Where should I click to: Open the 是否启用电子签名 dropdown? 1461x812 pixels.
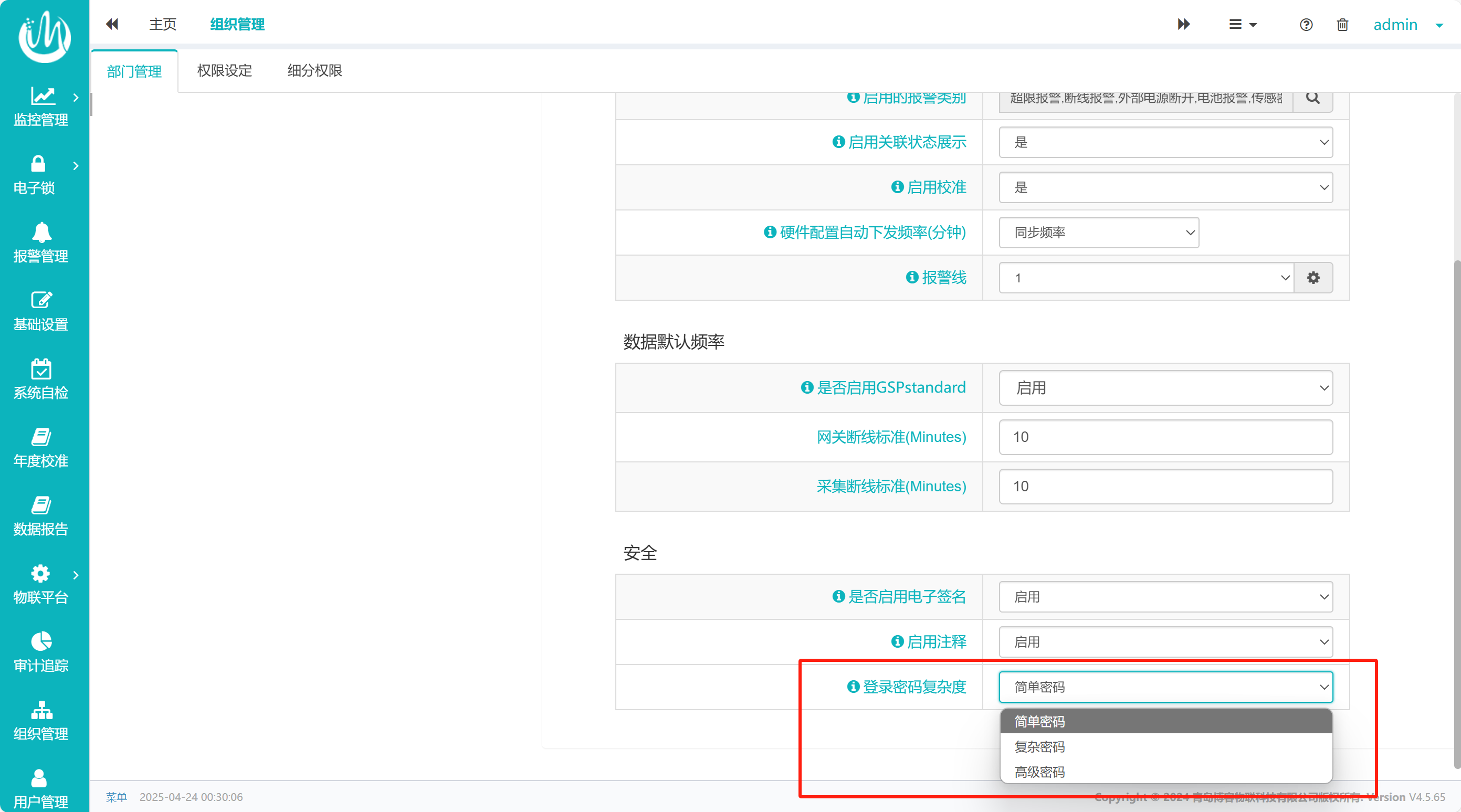coord(1165,596)
